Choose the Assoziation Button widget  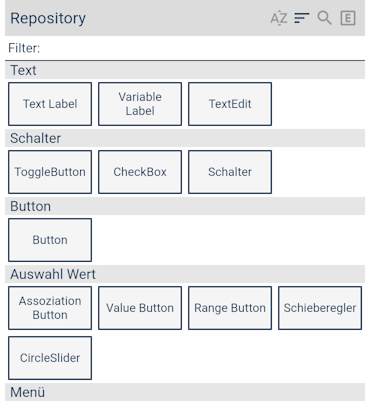(50, 308)
